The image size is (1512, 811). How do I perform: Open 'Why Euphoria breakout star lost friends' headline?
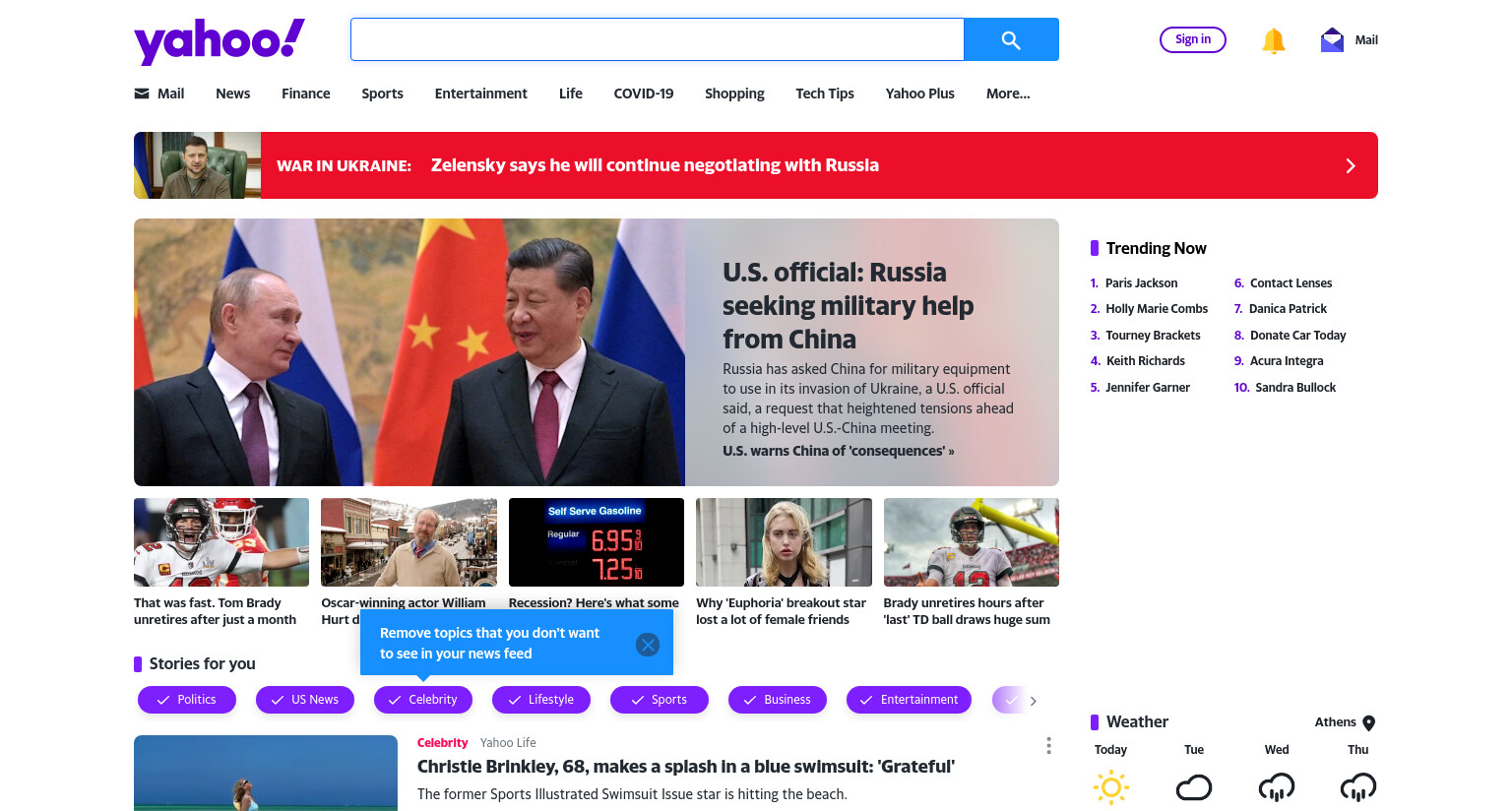[x=781, y=611]
